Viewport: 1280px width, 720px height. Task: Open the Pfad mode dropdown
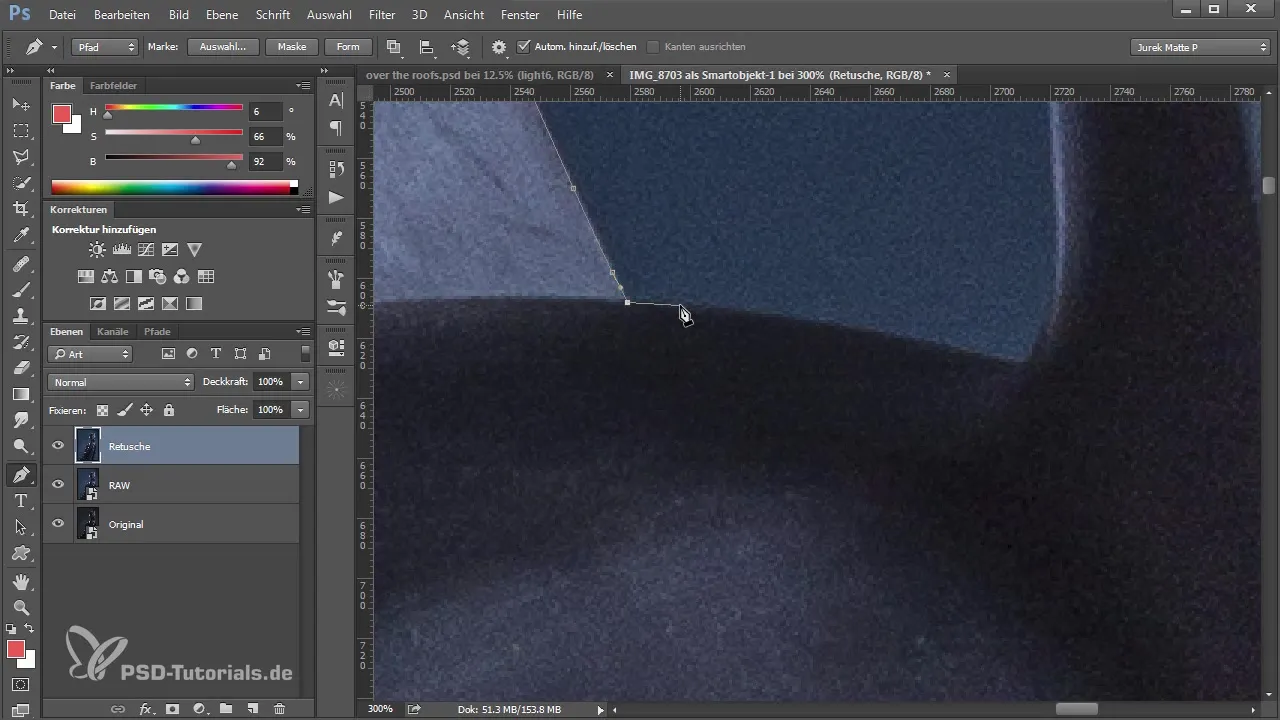click(x=105, y=47)
